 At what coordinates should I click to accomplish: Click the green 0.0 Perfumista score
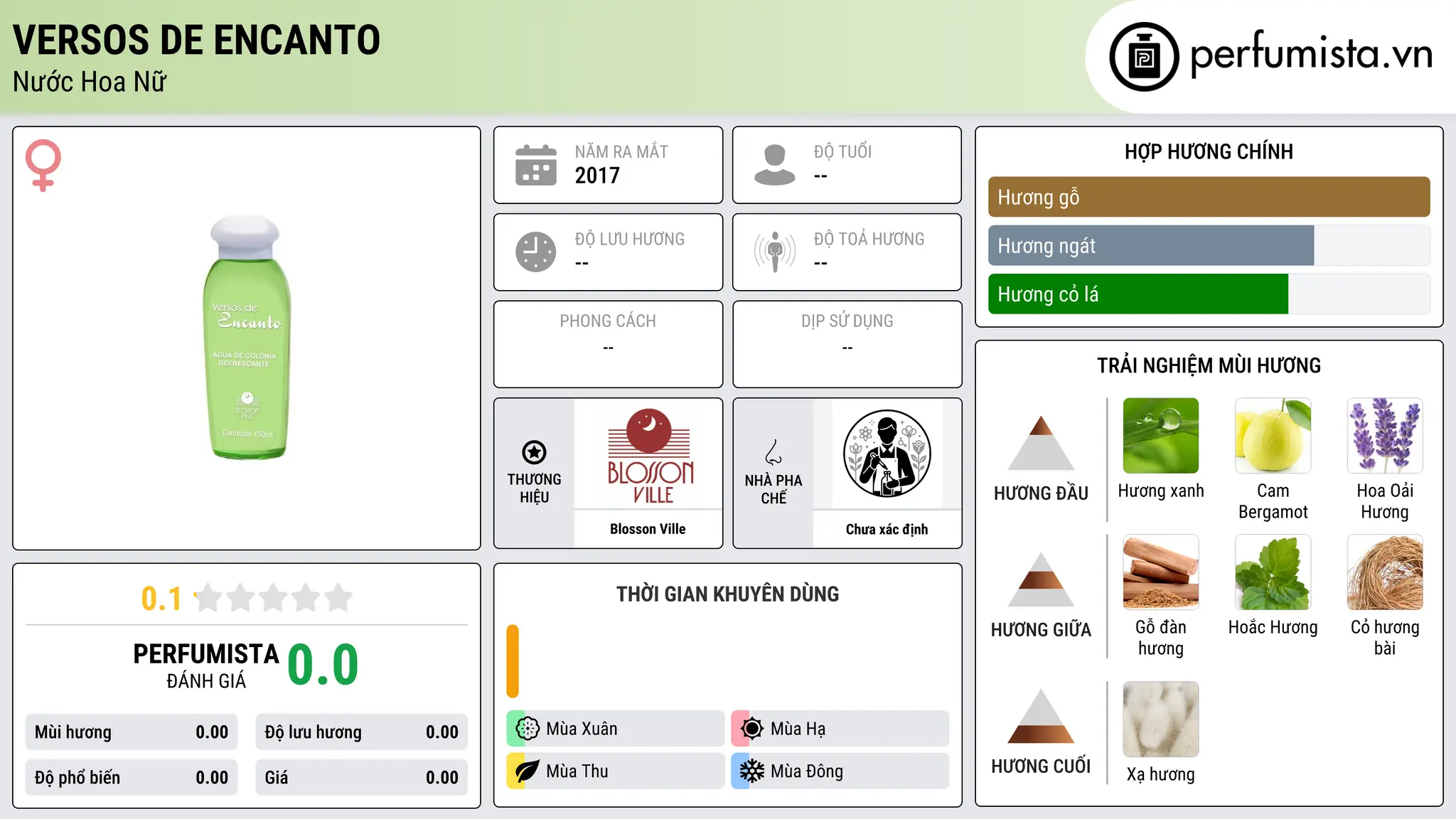click(323, 665)
